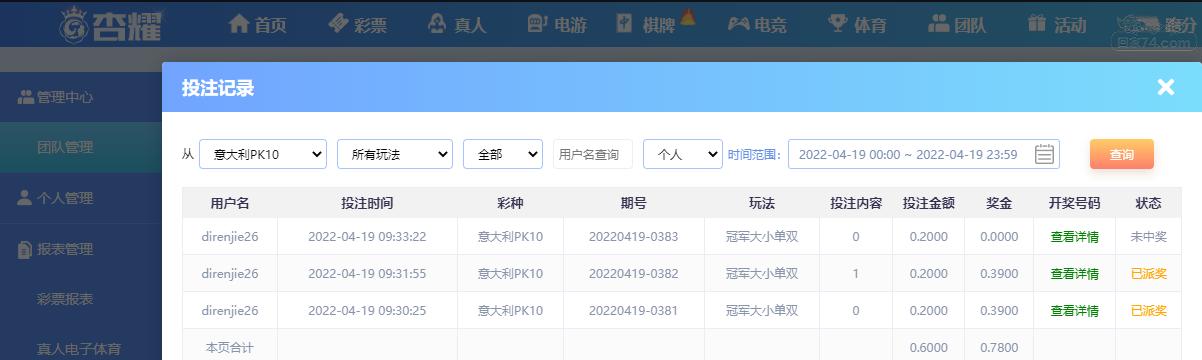
Task: Click the 已派奖 status for issue 0382
Action: 1149,274
